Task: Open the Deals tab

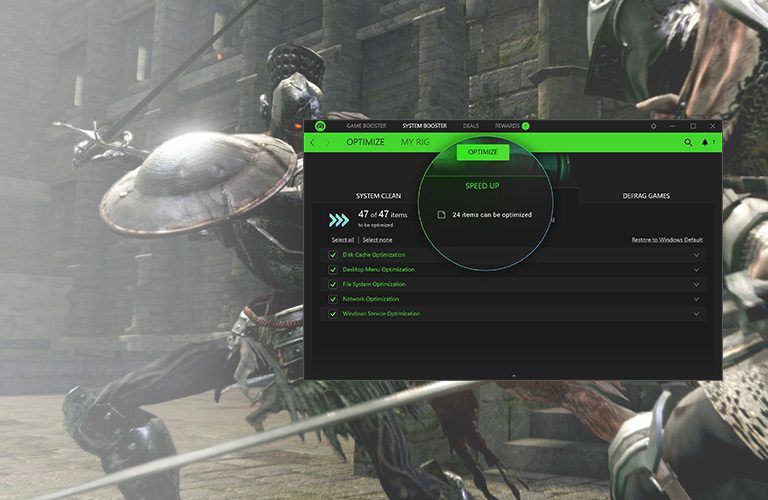Action: (x=471, y=126)
